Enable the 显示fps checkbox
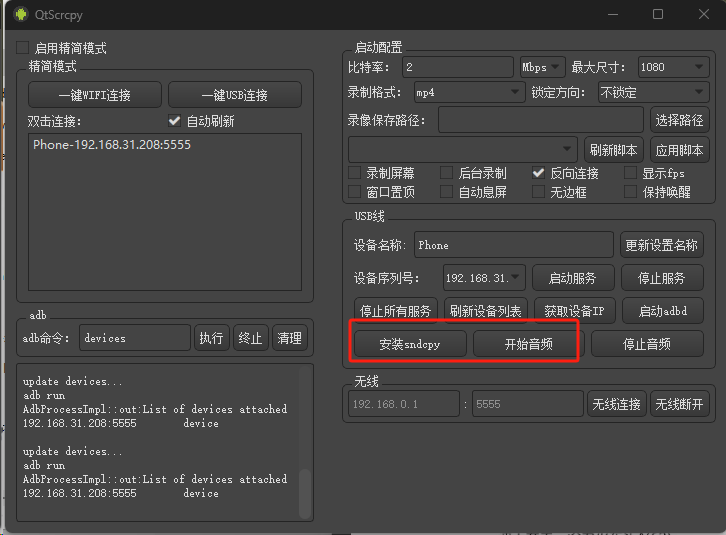The height and width of the screenshot is (535, 726). point(630,173)
